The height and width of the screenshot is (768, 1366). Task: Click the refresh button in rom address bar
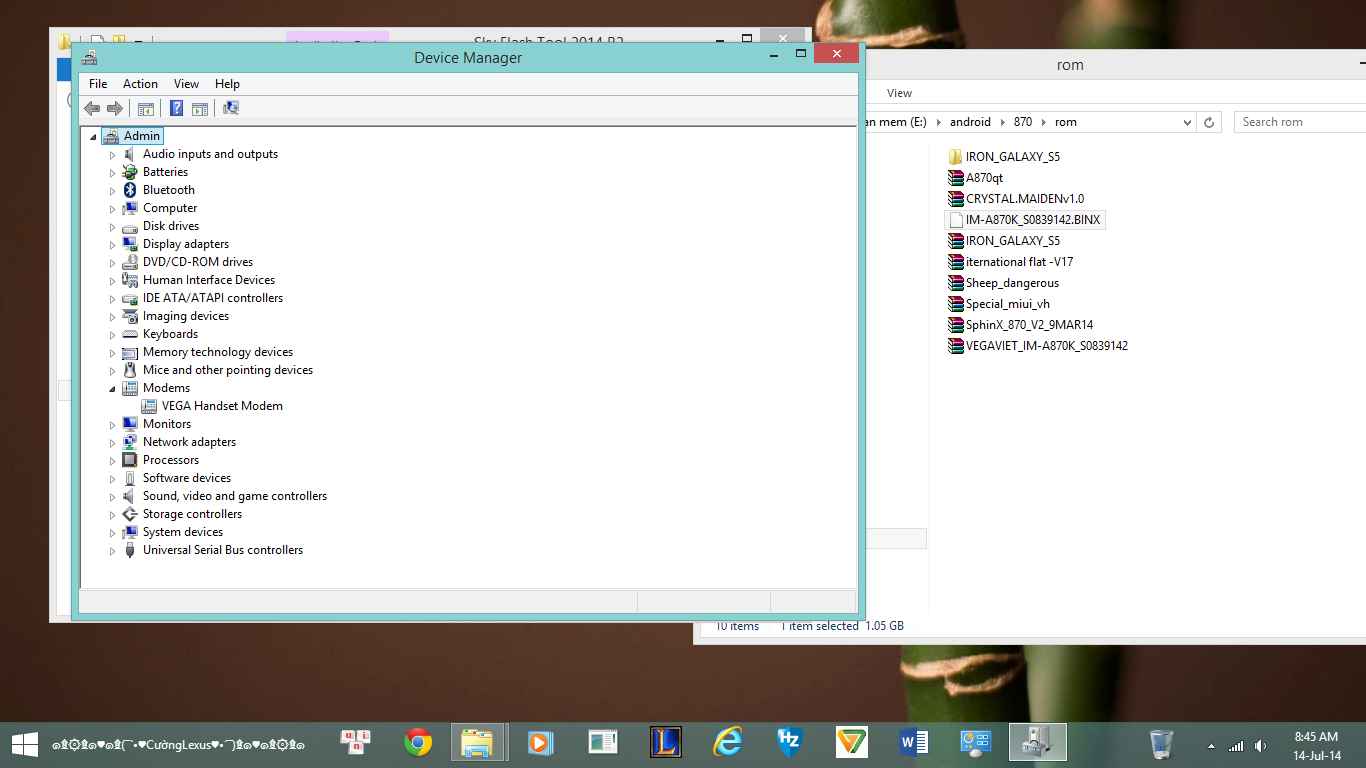(1209, 122)
